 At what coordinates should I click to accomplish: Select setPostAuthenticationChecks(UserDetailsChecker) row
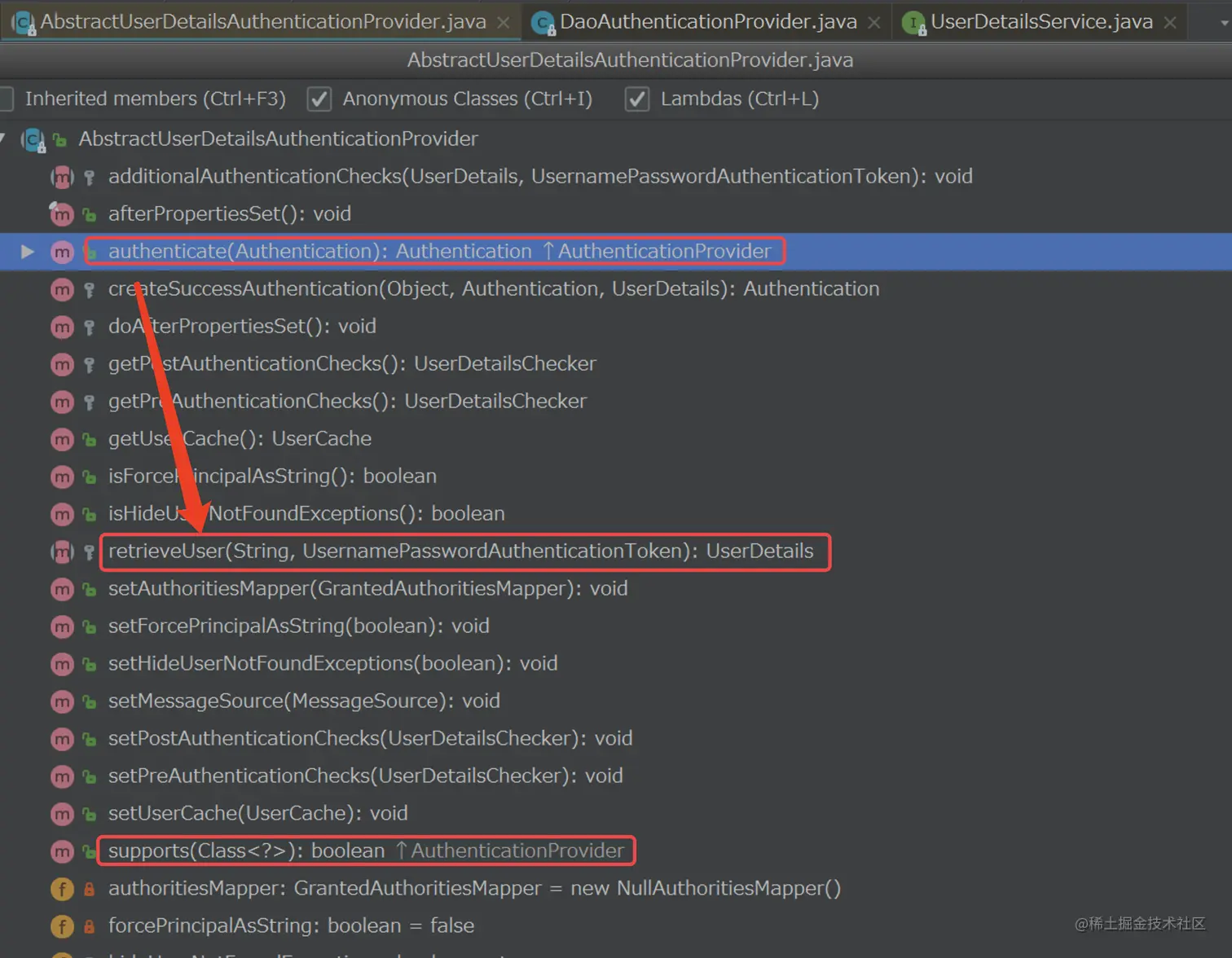coord(616,739)
